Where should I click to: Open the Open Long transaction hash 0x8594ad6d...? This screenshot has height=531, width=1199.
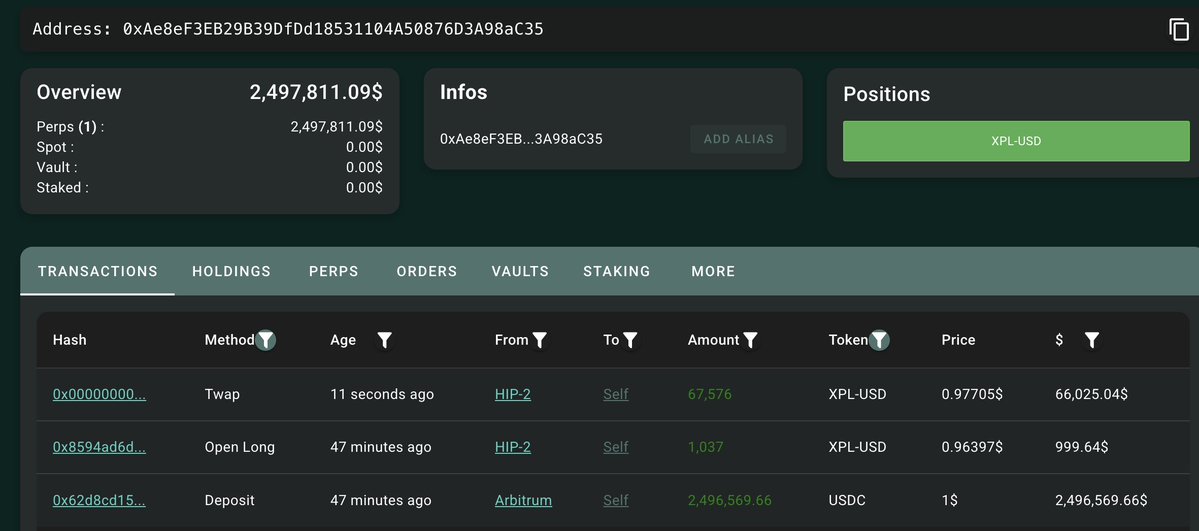[99, 447]
